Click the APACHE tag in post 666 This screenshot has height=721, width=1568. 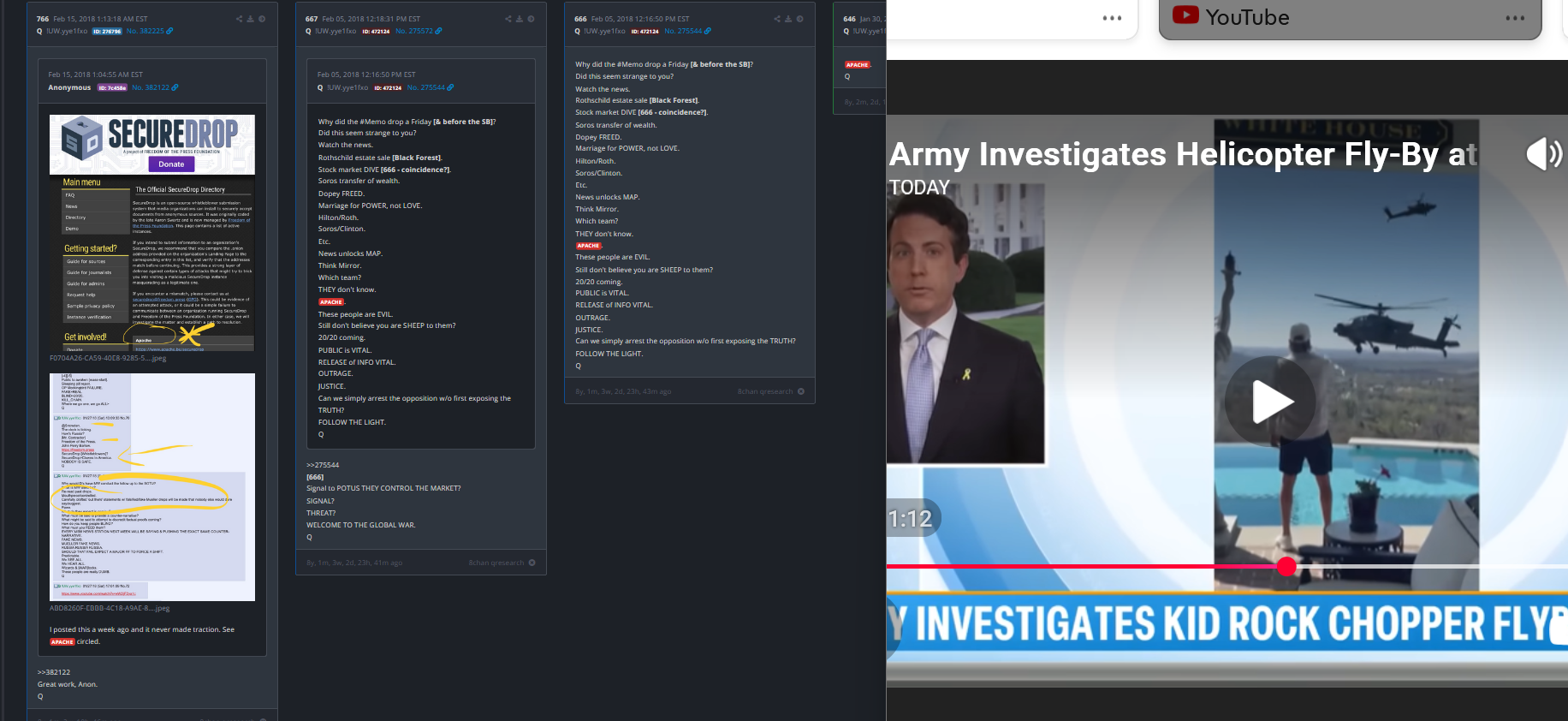(588, 246)
